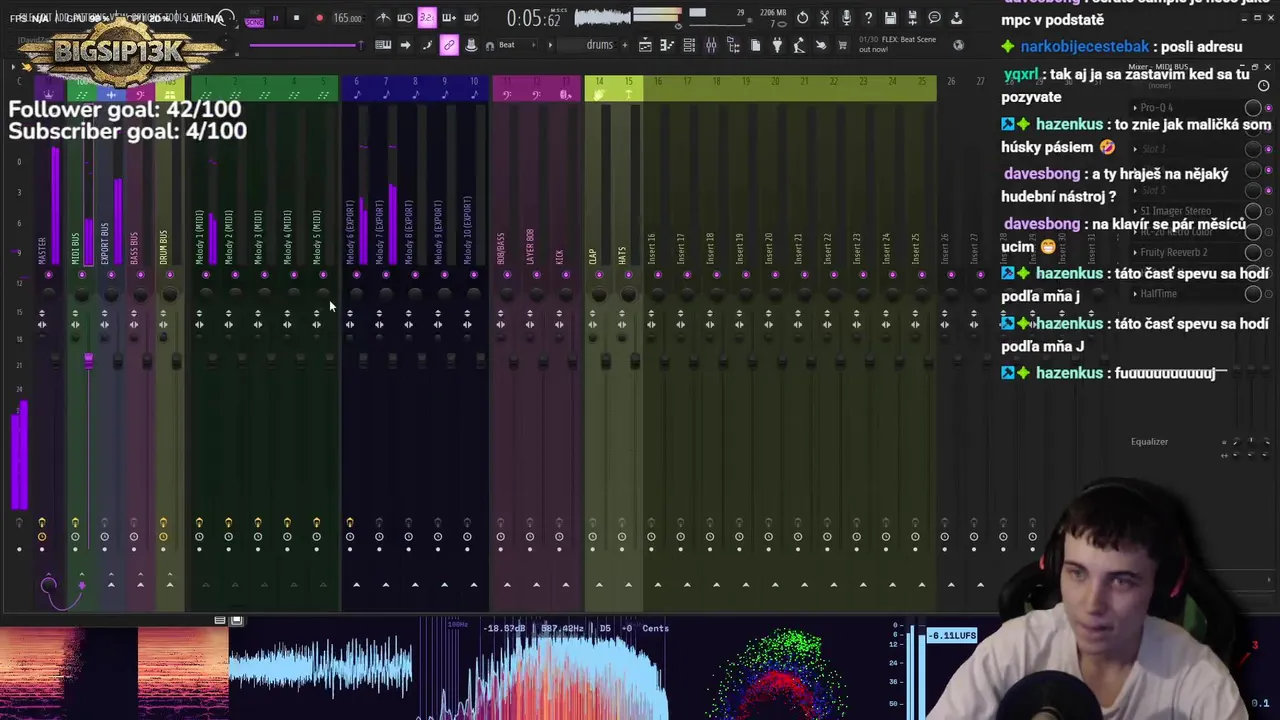Click the EXPORT BUS volume fader

[x=118, y=361]
